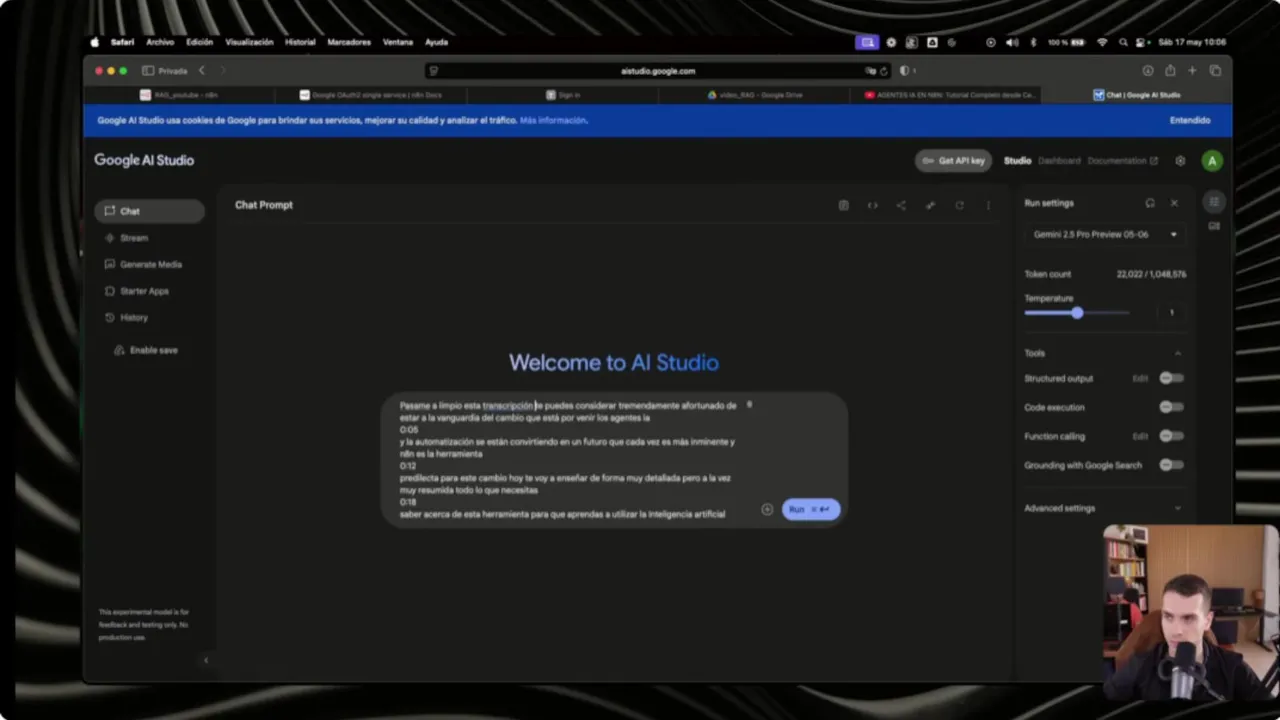
Task: Click the reset run settings icon
Action: point(1150,203)
